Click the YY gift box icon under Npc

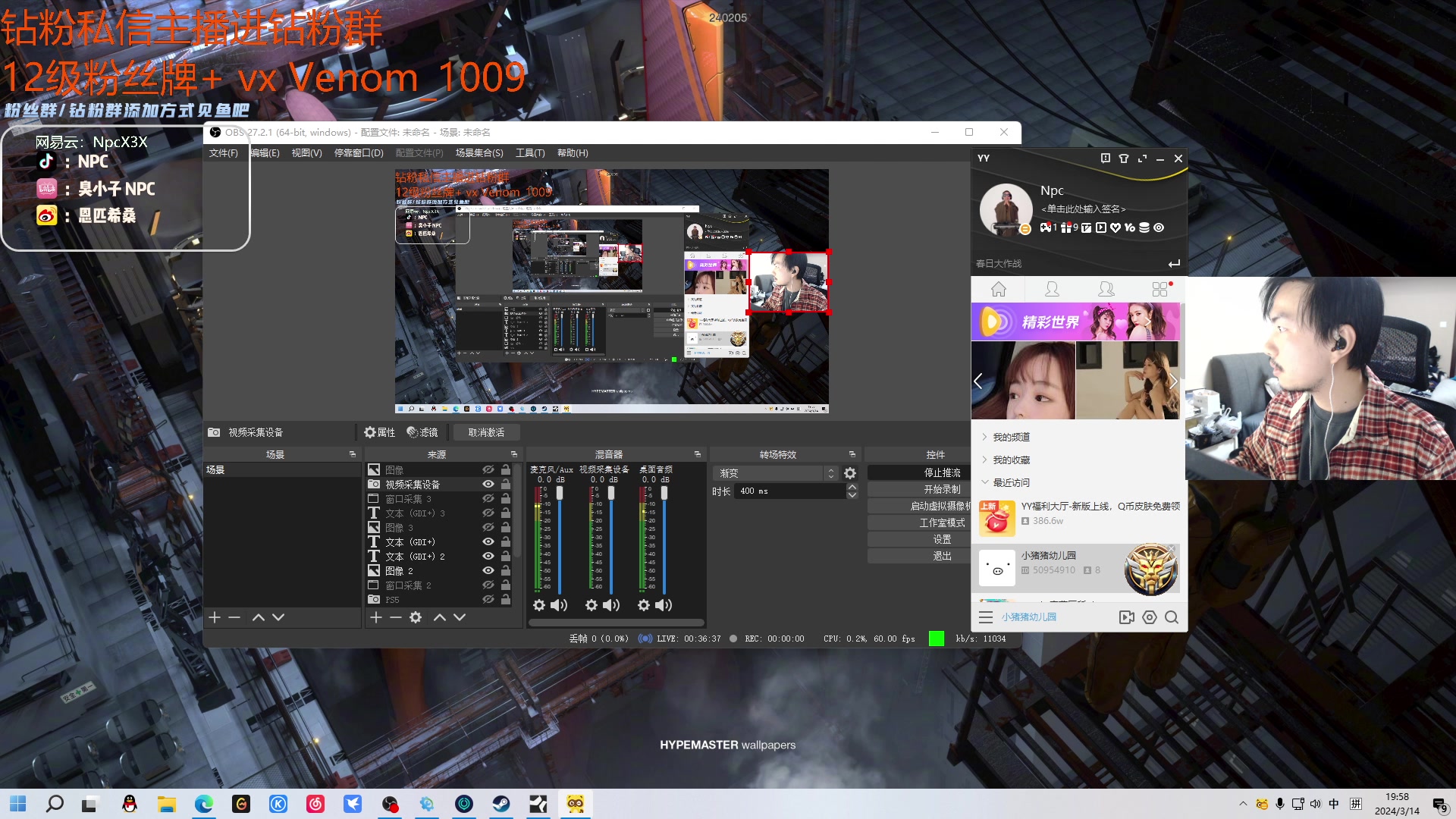pyautogui.click(x=1066, y=227)
